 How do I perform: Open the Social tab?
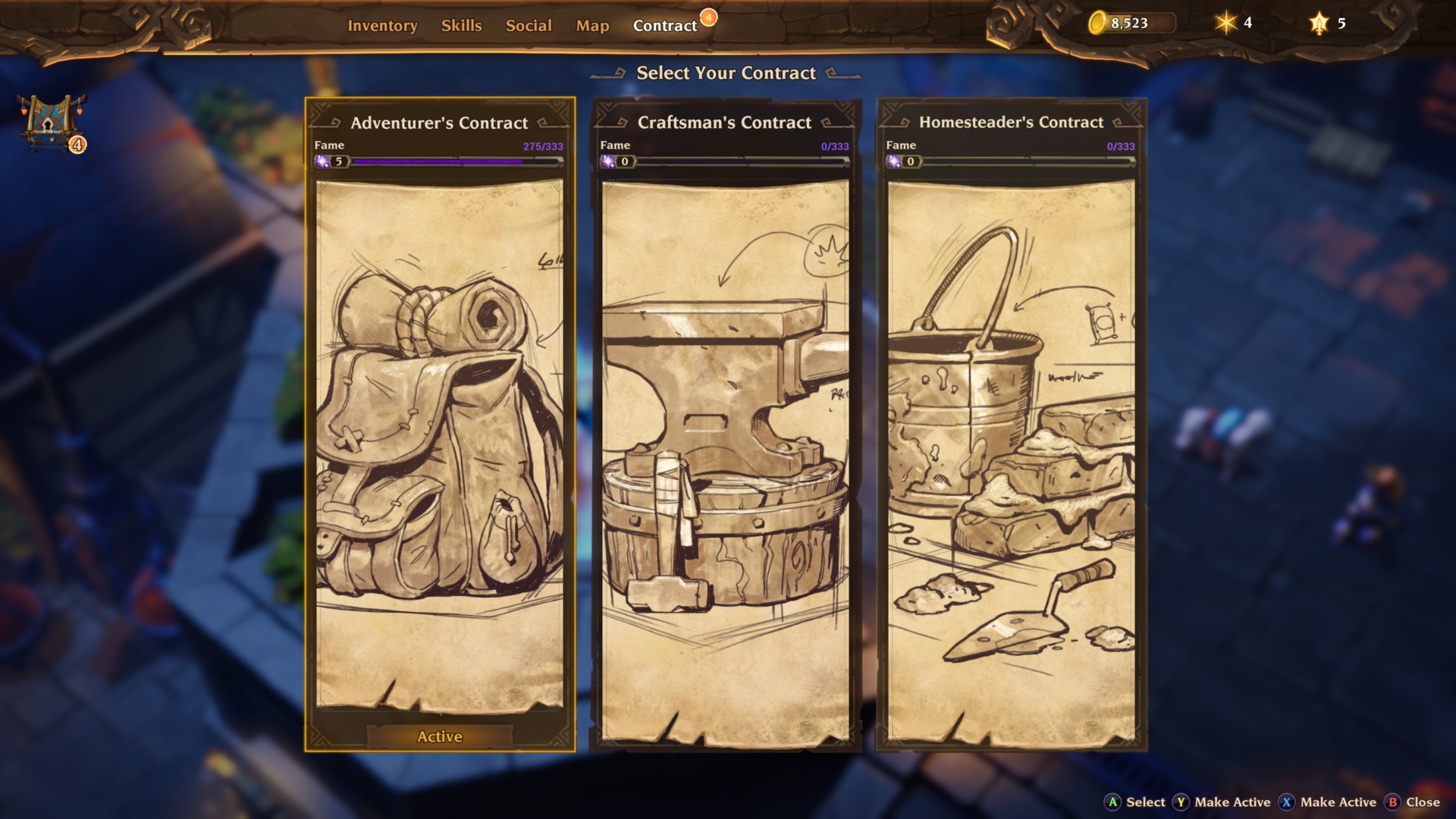coord(529,26)
